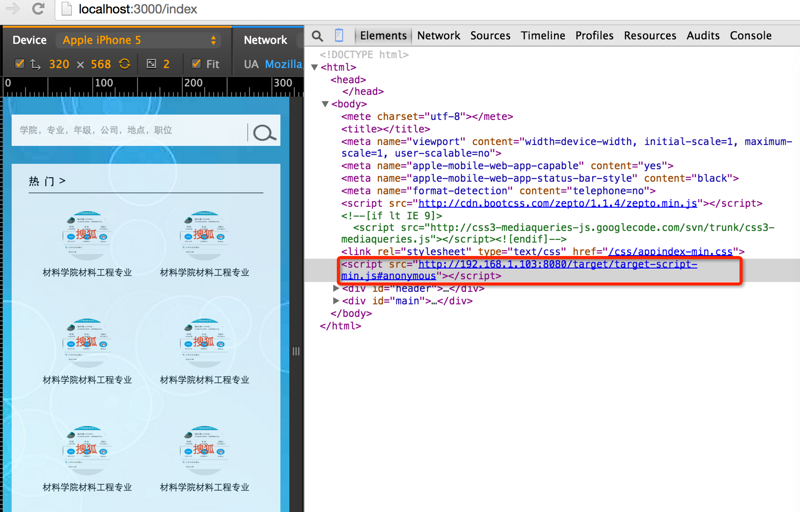The image size is (800, 512).
Task: Collapse the body element node
Action: coord(325,104)
